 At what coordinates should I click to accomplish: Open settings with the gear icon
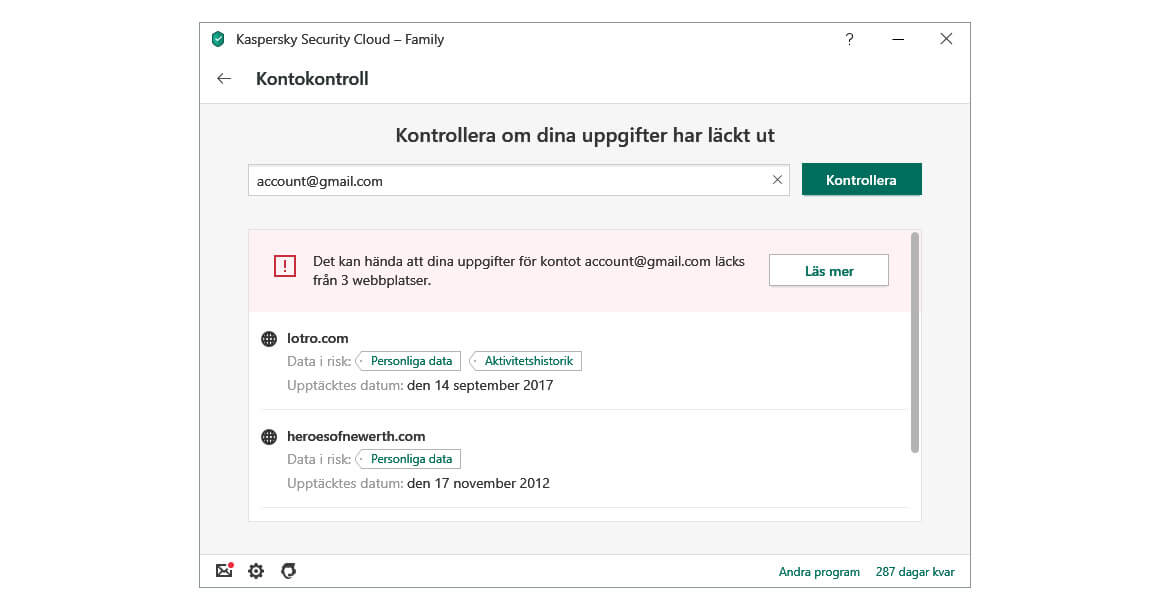(x=256, y=571)
